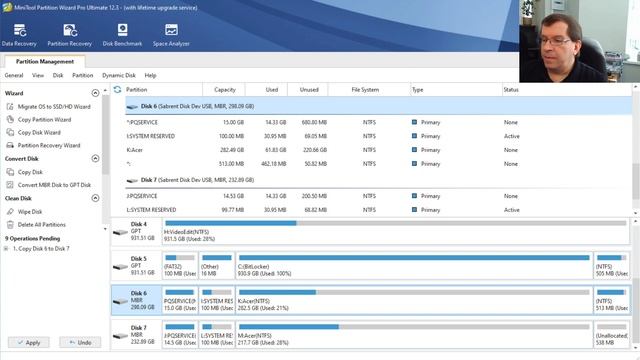This screenshot has width=640, height=360.
Task: Select Migrate OS to SSD/HD Wizard
Action: pos(54,107)
